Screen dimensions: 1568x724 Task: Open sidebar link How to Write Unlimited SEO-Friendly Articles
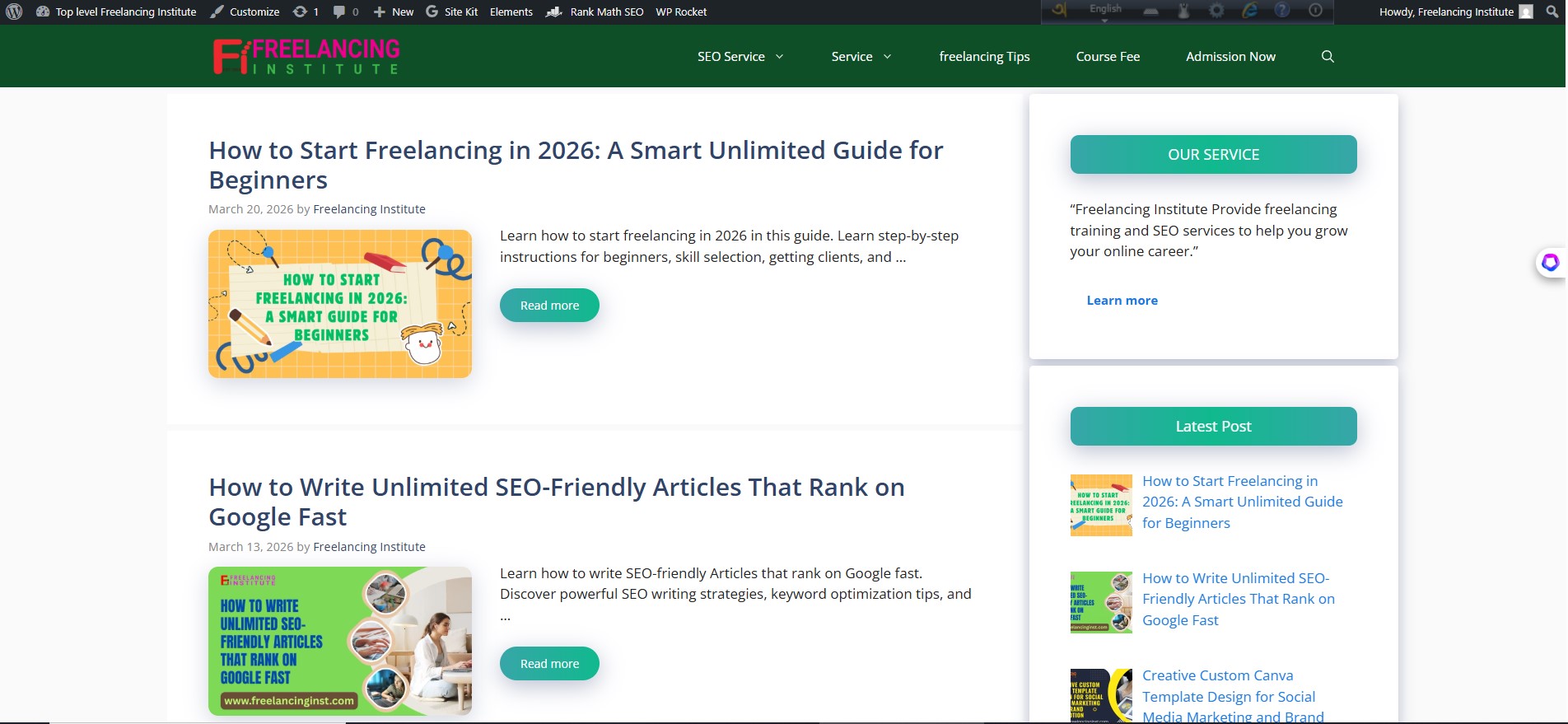1239,599
